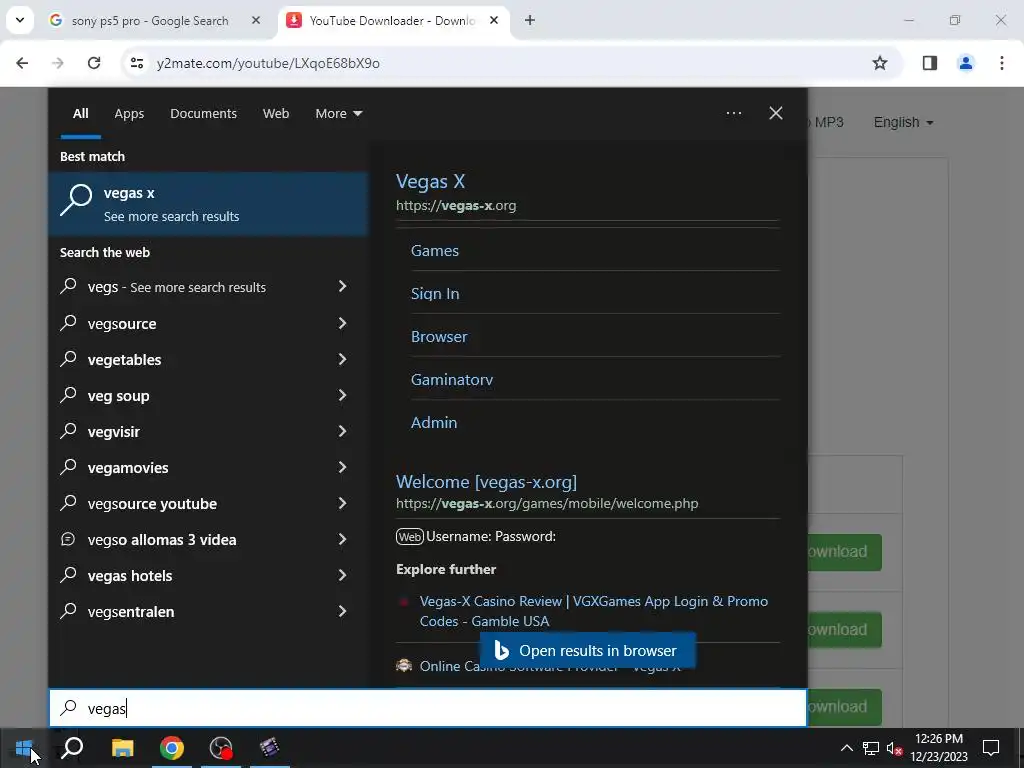Expand the veg soup suggestion chevron
This screenshot has width=1024, height=768.
pyautogui.click(x=342, y=394)
